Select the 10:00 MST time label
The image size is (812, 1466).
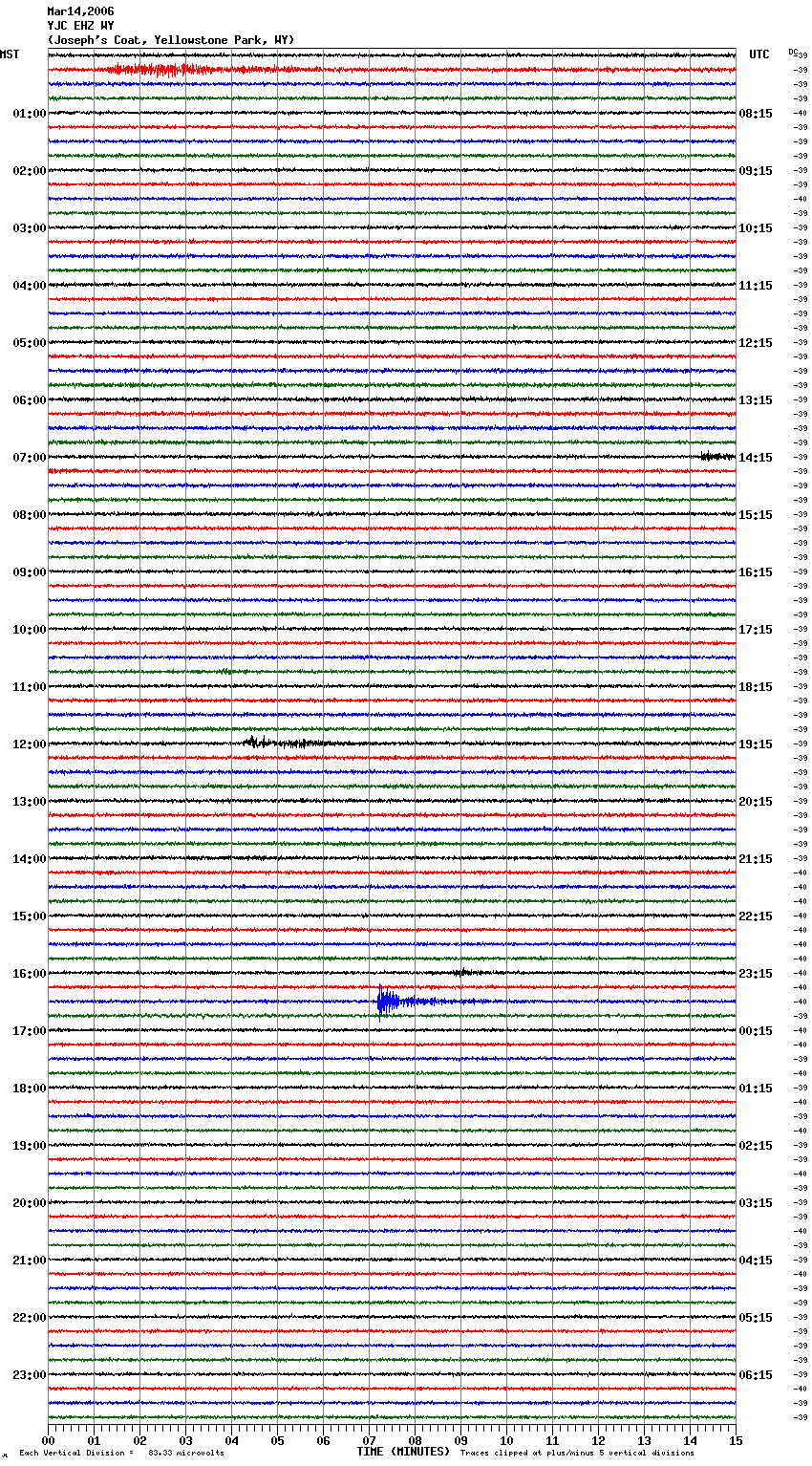point(30,630)
